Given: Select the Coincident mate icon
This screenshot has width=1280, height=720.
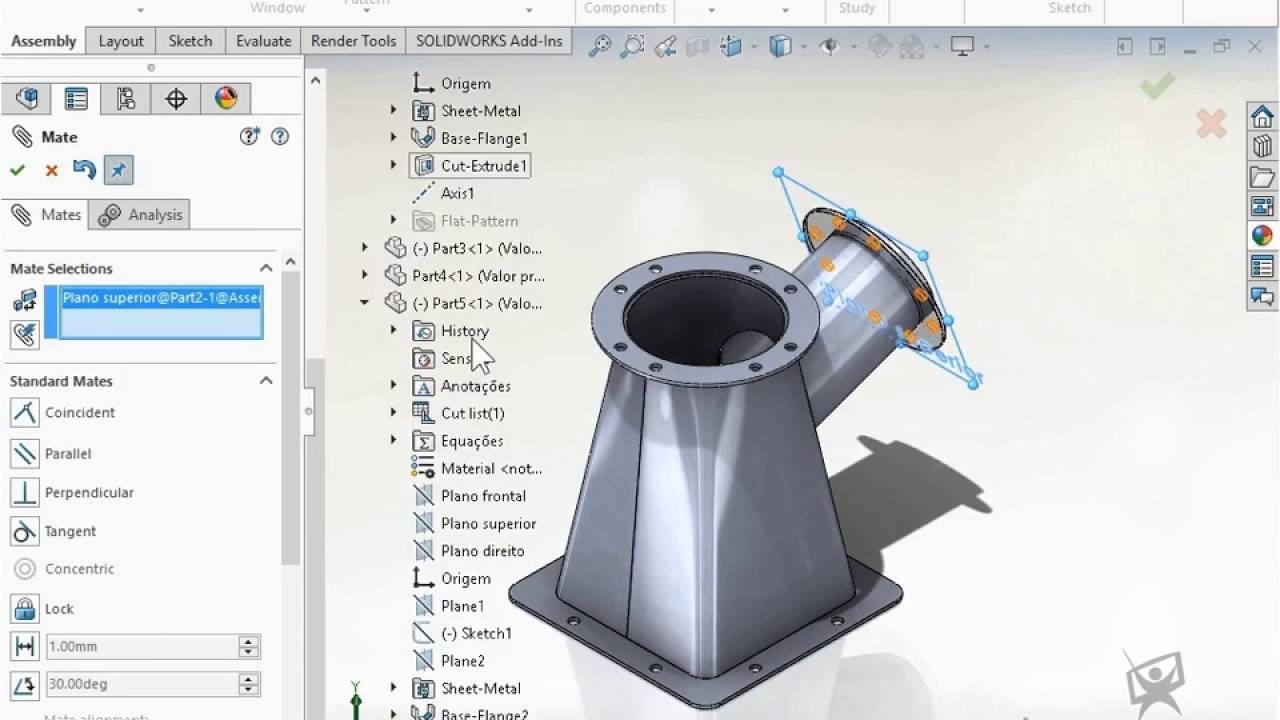Looking at the screenshot, I should (25, 412).
